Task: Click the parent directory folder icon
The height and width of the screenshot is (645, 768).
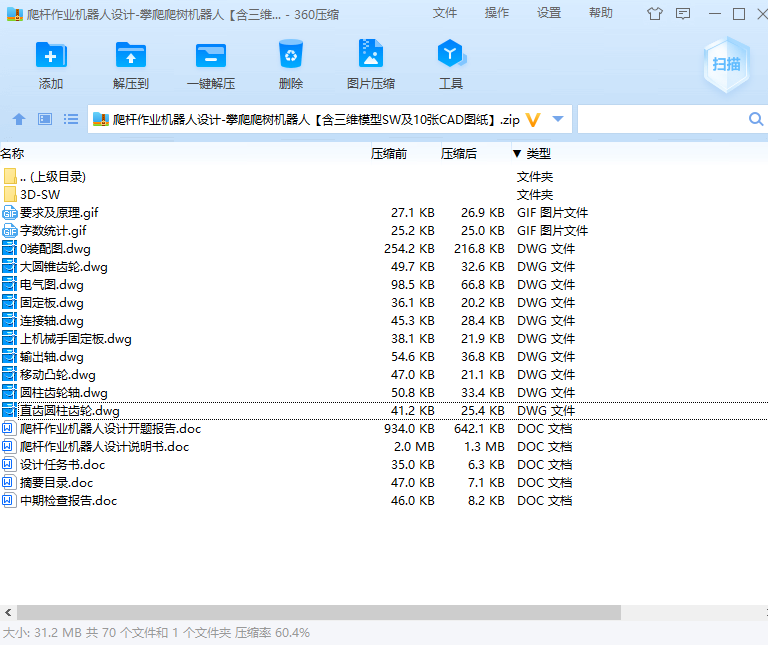Action: 10,176
